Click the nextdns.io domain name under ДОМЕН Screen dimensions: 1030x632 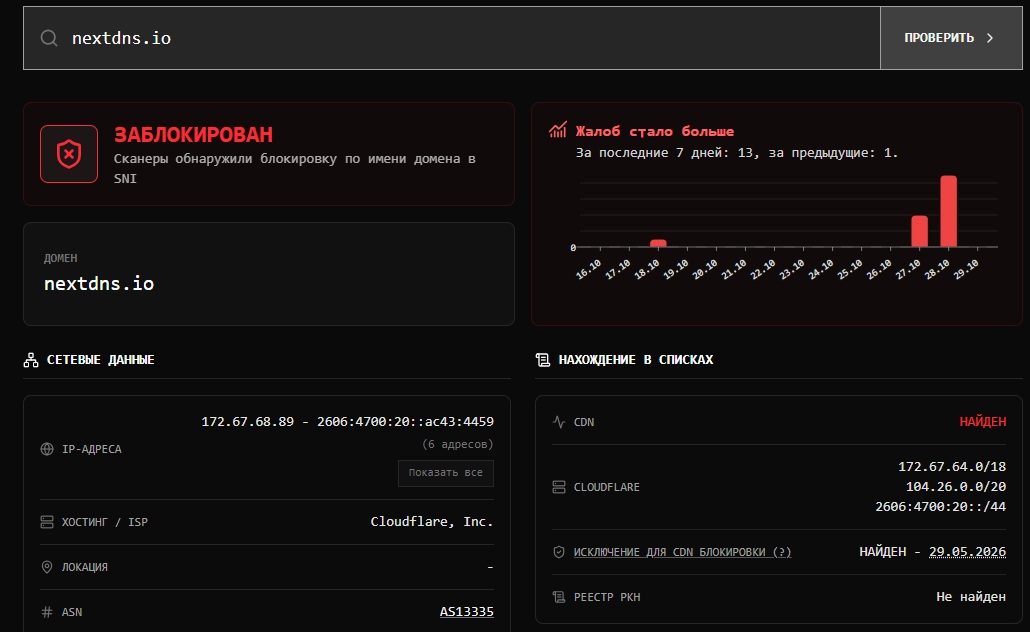(x=99, y=284)
